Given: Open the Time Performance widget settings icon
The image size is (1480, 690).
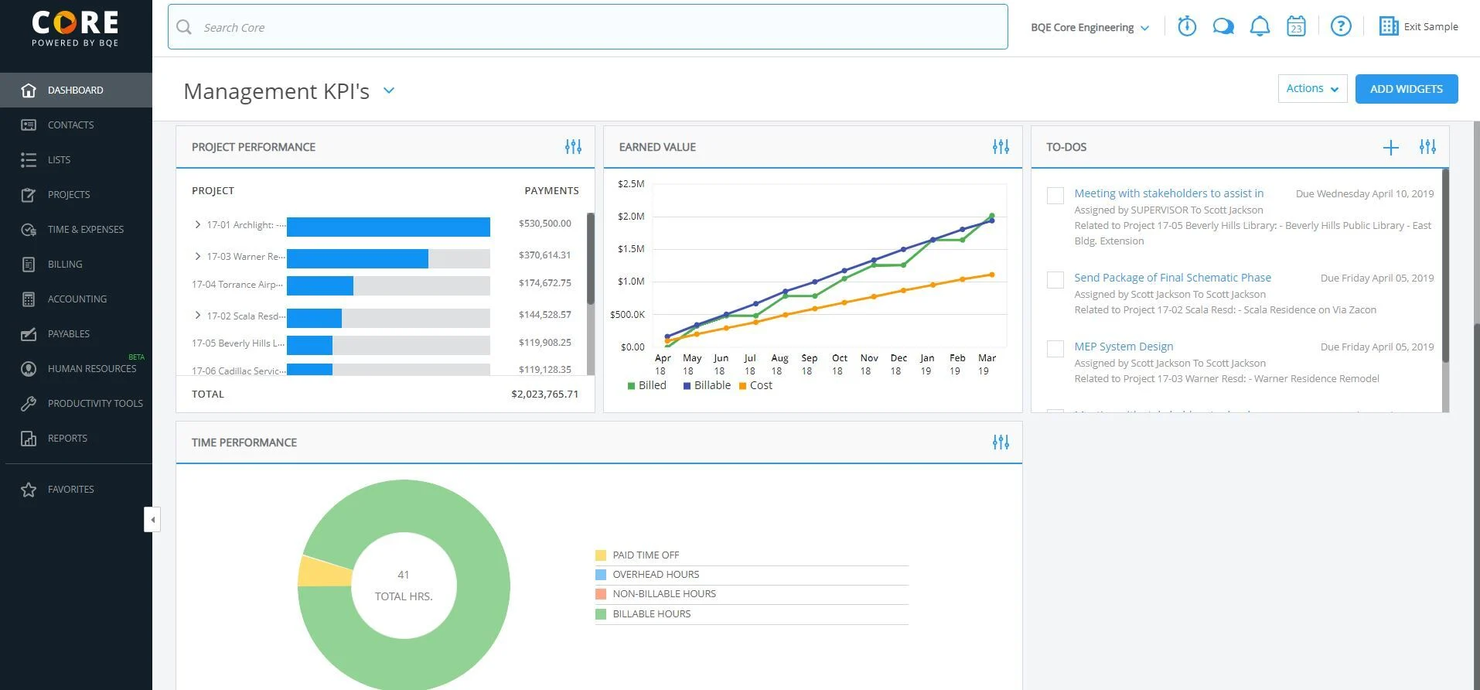Looking at the screenshot, I should (x=1000, y=441).
